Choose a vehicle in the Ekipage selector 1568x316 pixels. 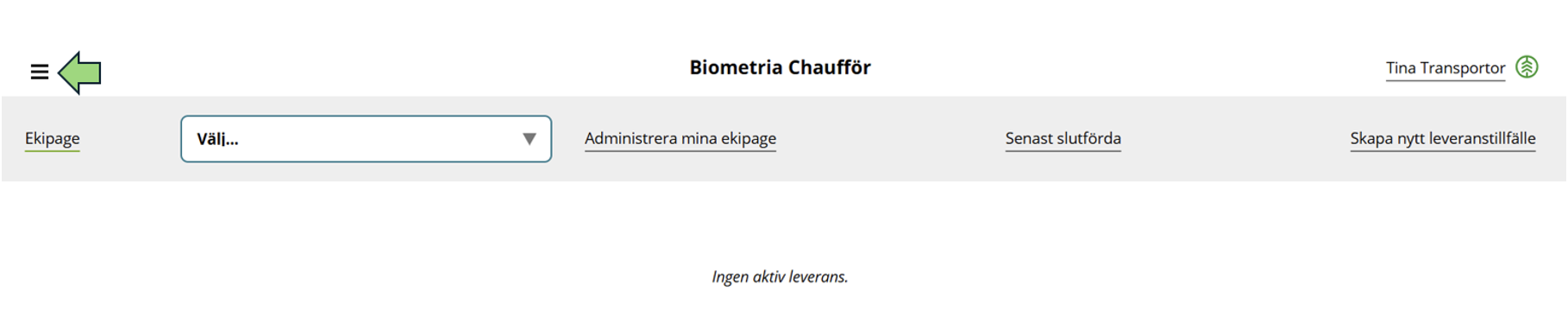[366, 139]
